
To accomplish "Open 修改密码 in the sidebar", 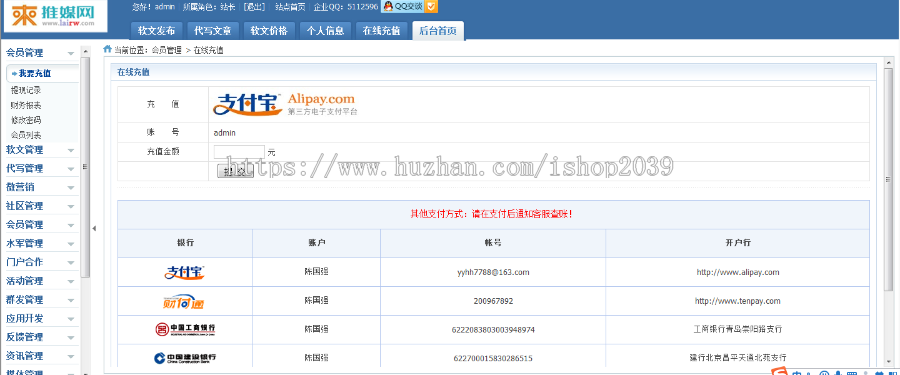I will coord(26,120).
